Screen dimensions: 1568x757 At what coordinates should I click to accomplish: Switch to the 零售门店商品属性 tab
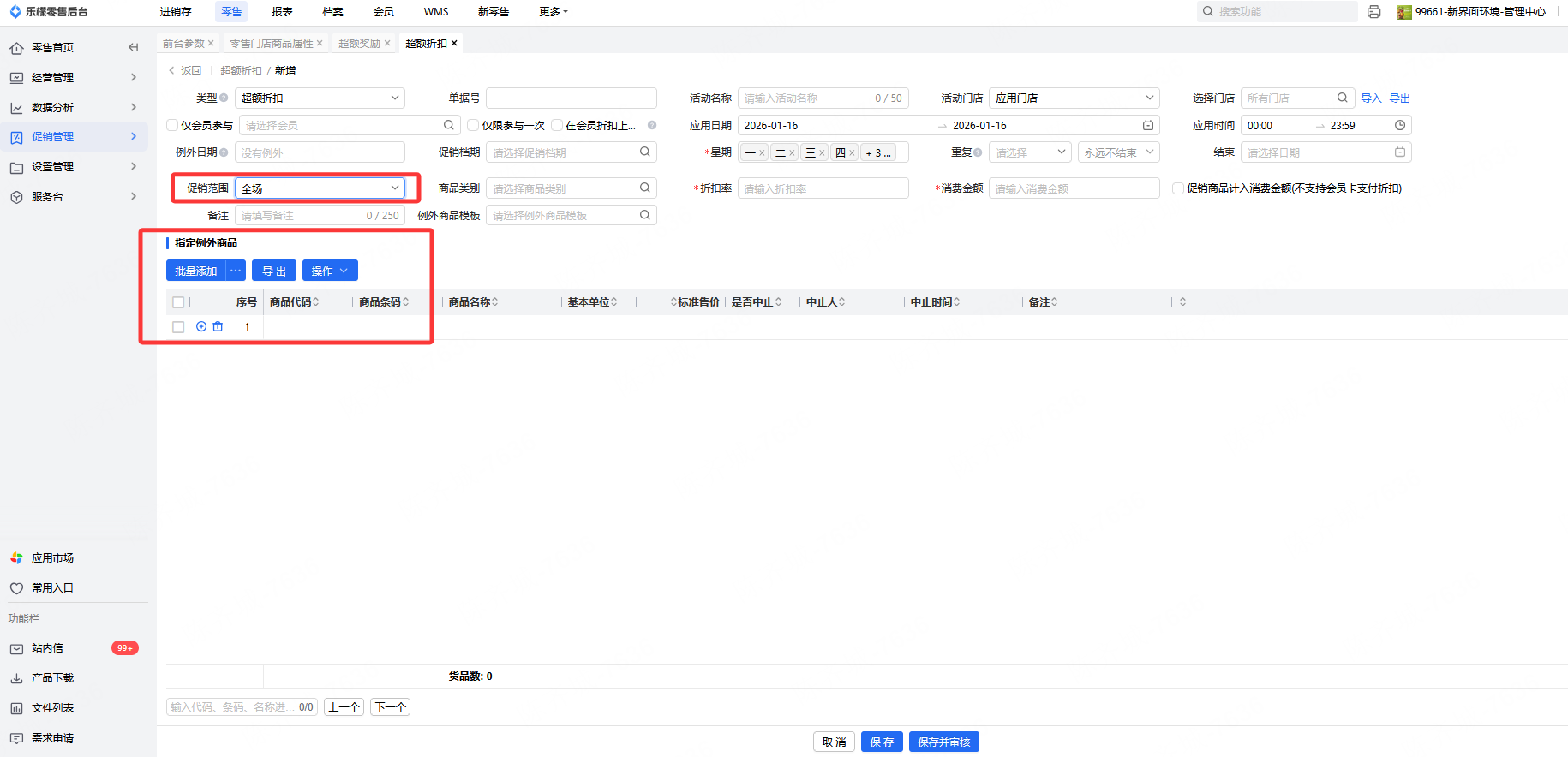click(x=271, y=43)
